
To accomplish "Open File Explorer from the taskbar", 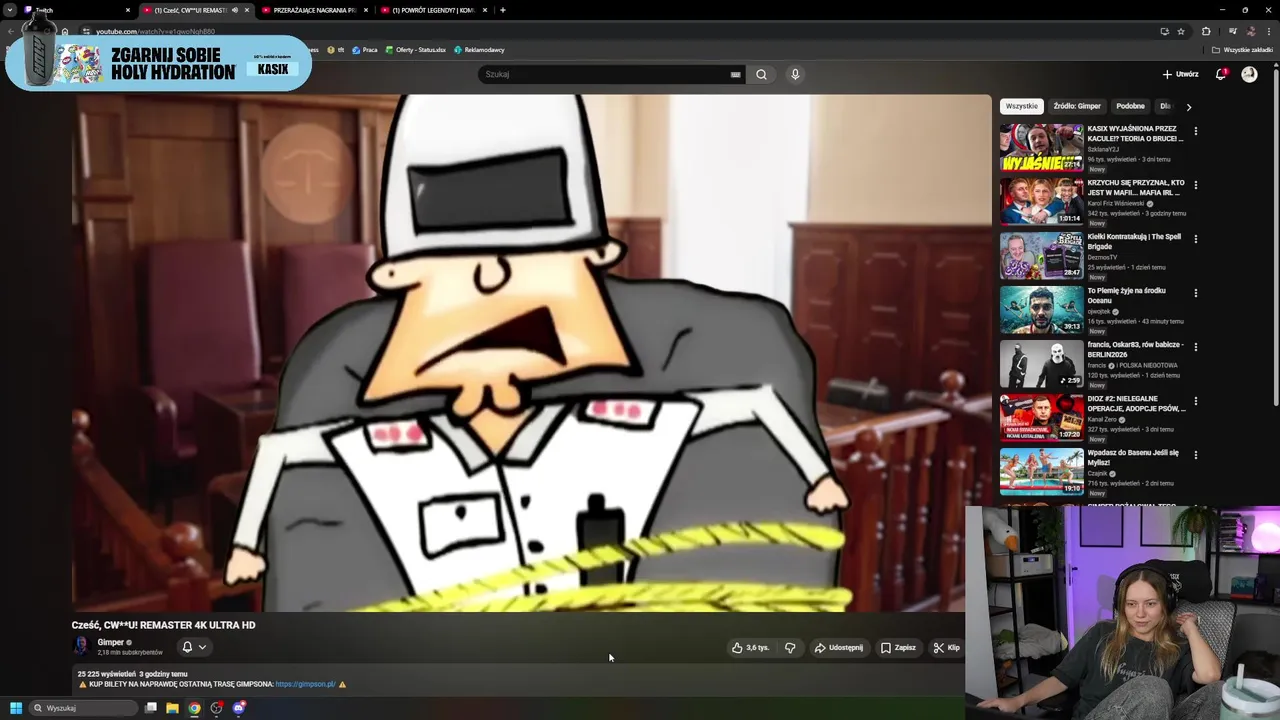I will click(172, 708).
